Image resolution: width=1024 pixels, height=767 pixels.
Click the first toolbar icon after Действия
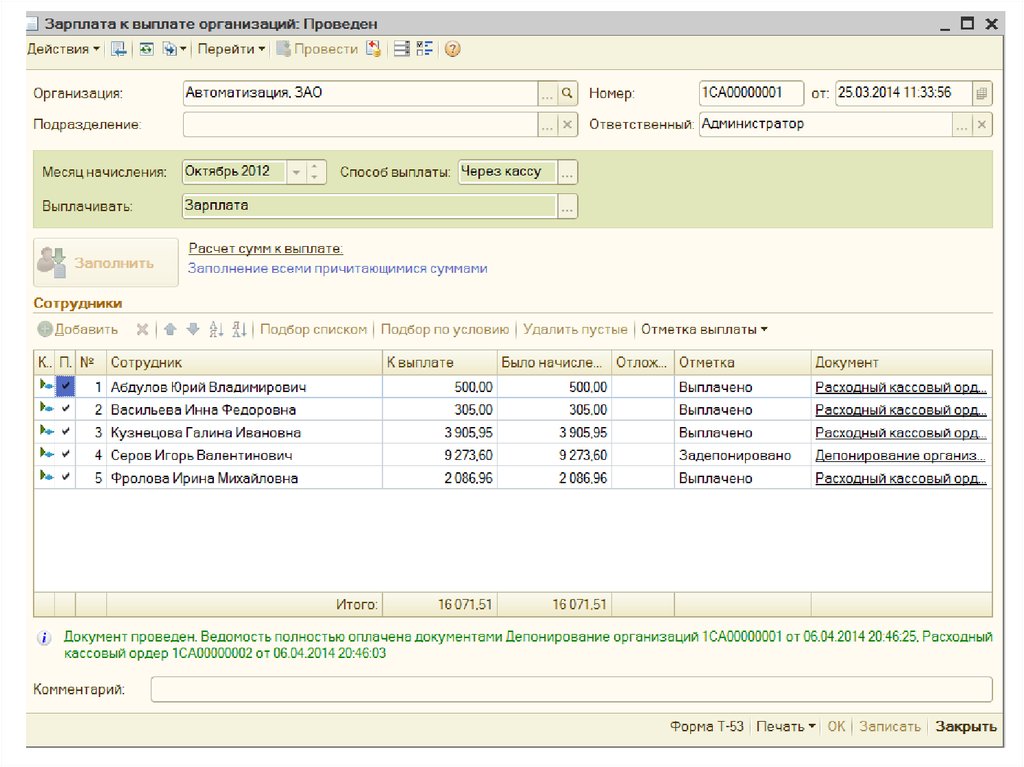[x=119, y=49]
